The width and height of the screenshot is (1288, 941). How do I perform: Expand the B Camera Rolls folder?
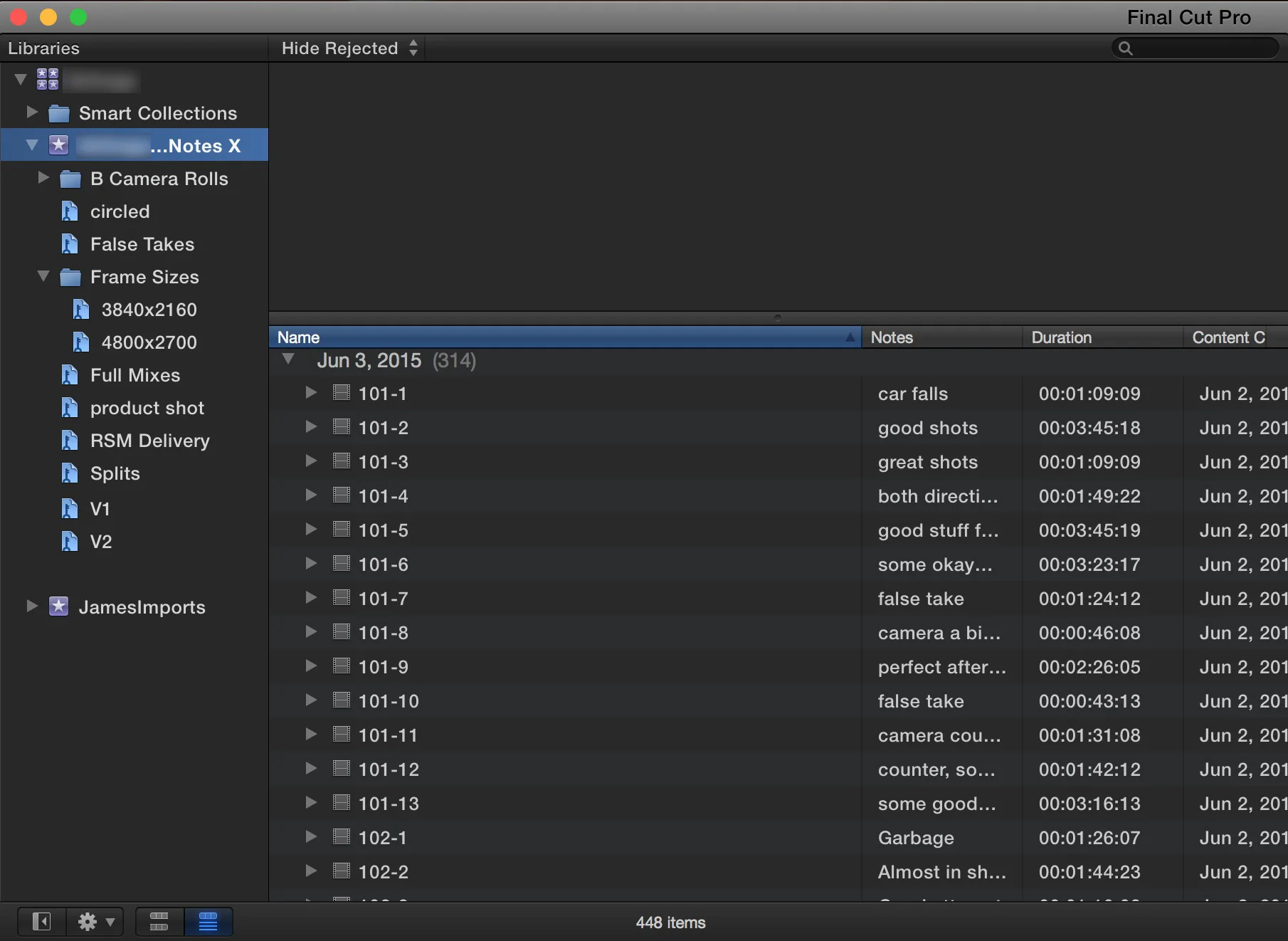(43, 177)
